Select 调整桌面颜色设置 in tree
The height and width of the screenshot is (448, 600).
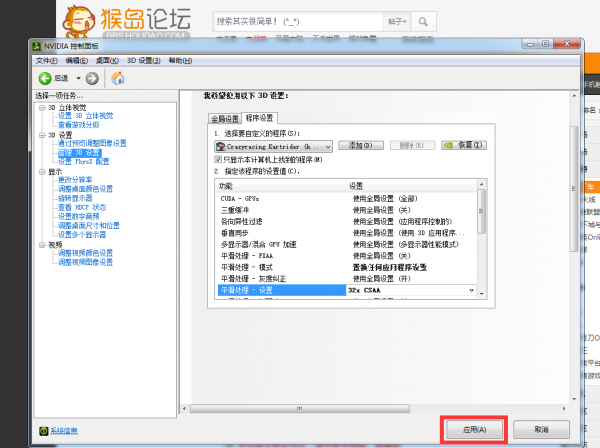coord(85,189)
